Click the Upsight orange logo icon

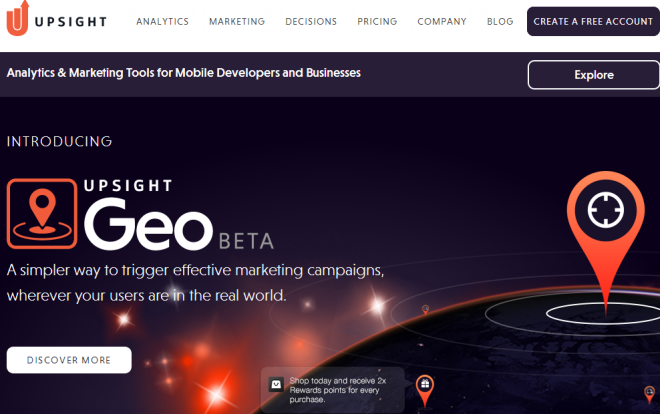coord(18,18)
